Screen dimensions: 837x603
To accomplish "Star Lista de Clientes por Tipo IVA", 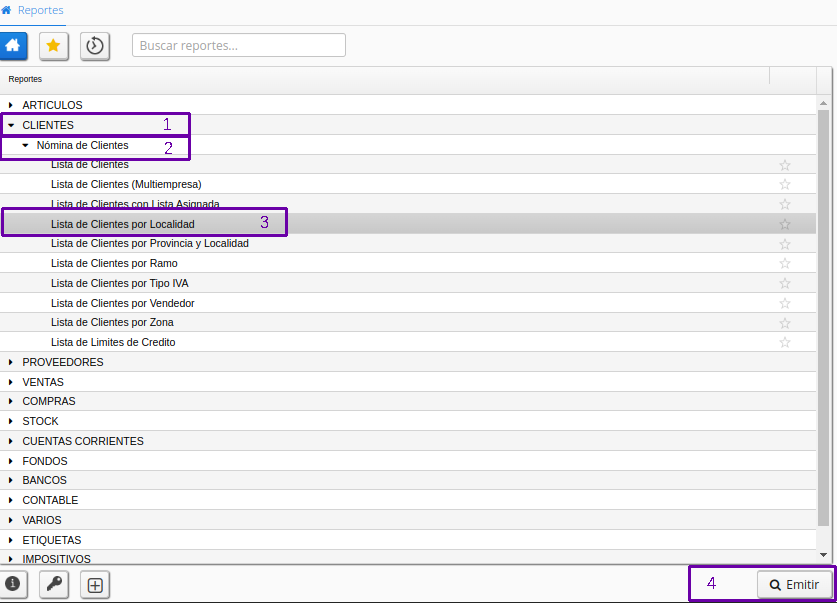I will pos(785,283).
